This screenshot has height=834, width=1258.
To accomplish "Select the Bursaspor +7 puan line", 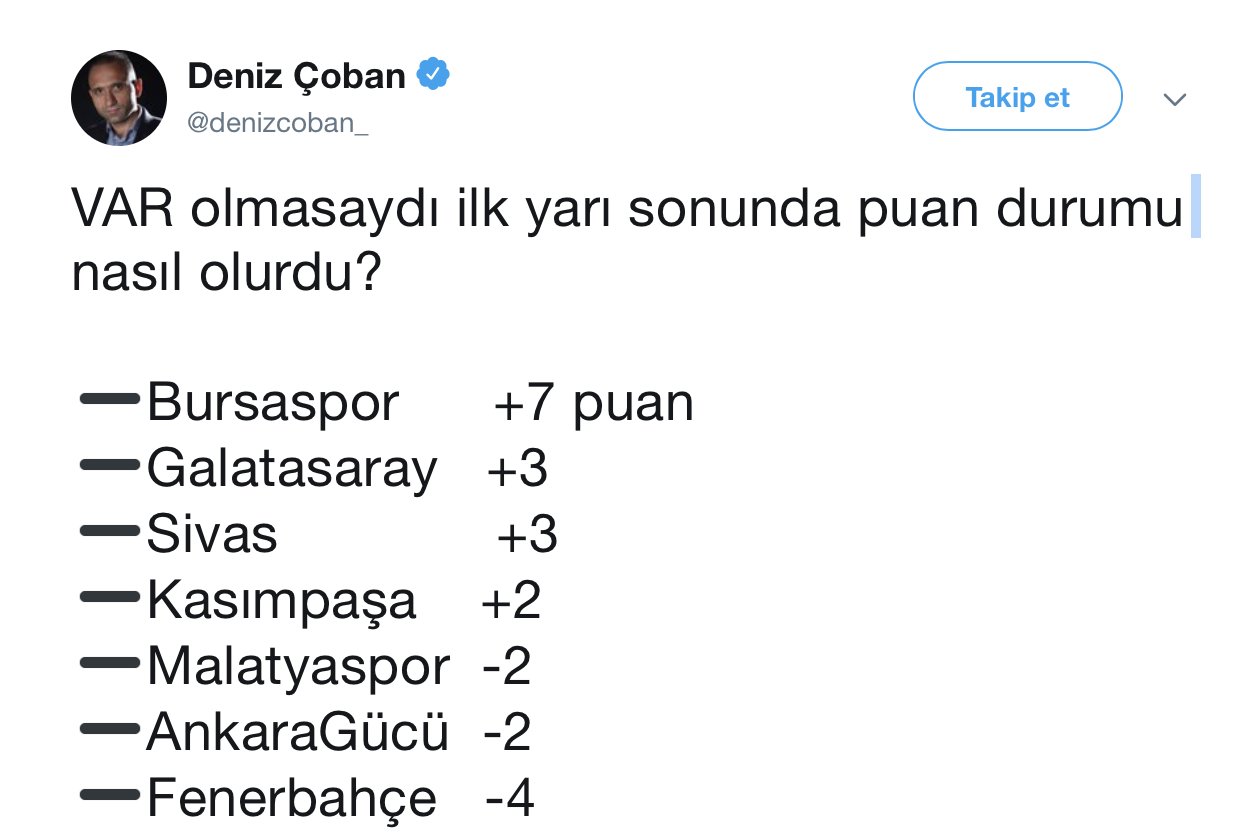I will click(x=420, y=403).
